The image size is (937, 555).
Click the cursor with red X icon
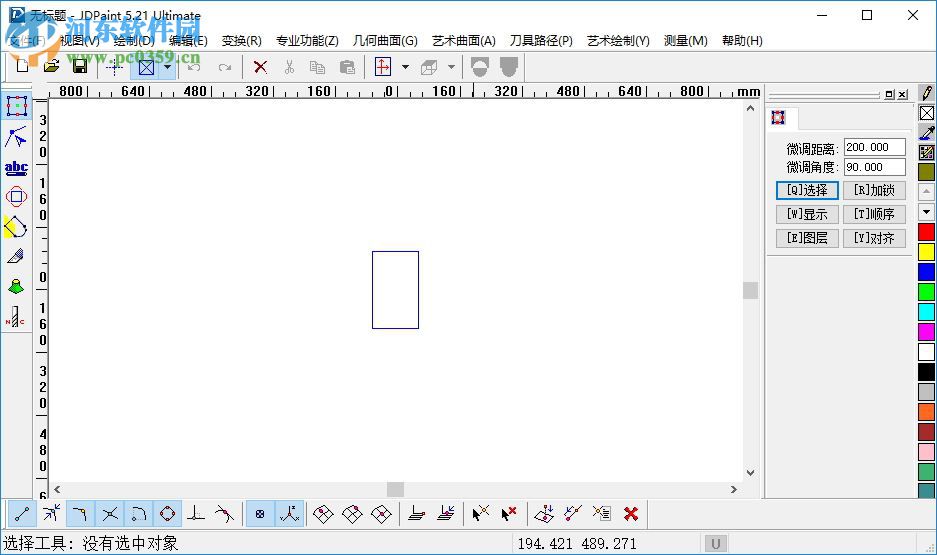509,514
